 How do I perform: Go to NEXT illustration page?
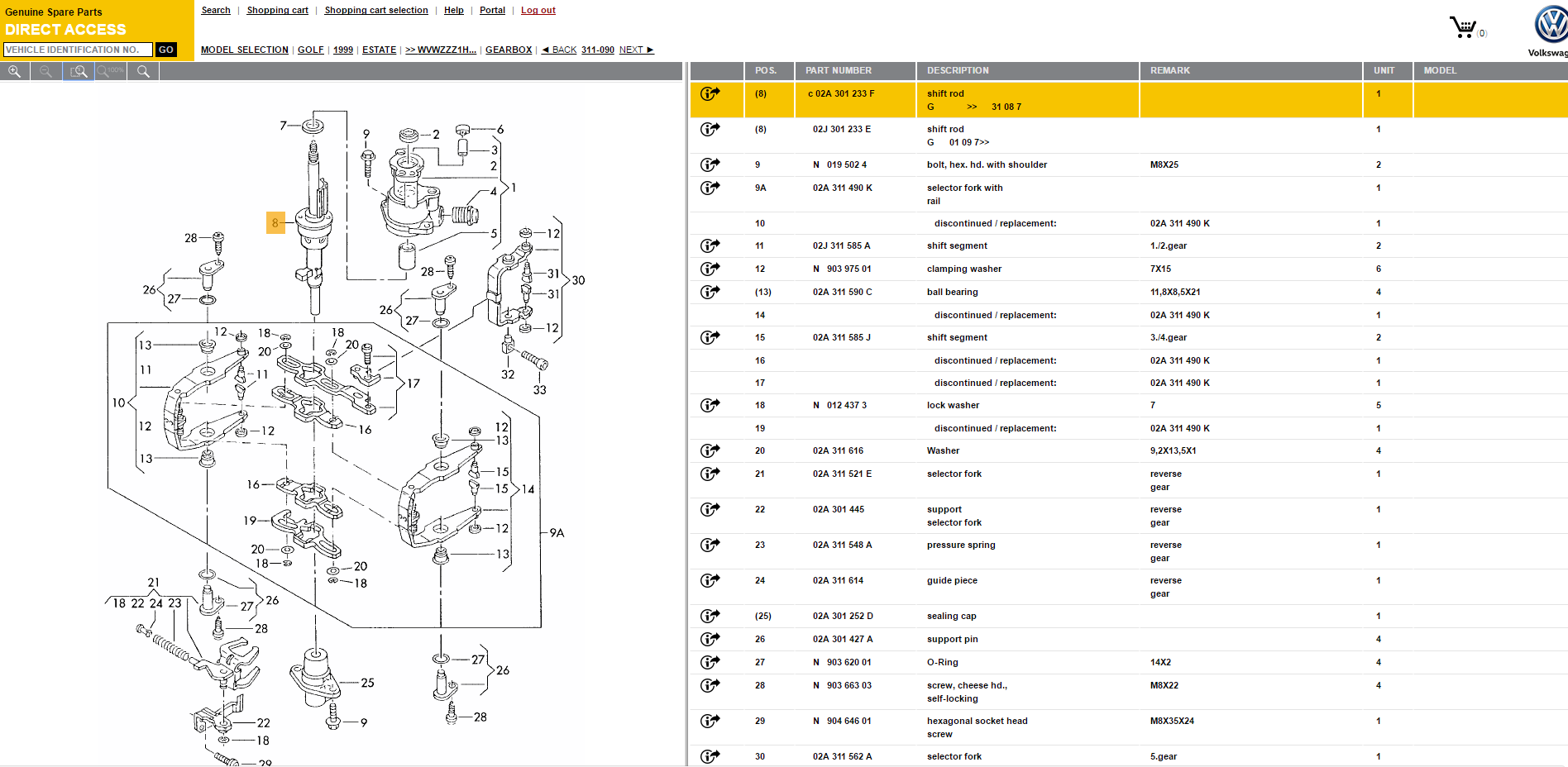click(636, 50)
